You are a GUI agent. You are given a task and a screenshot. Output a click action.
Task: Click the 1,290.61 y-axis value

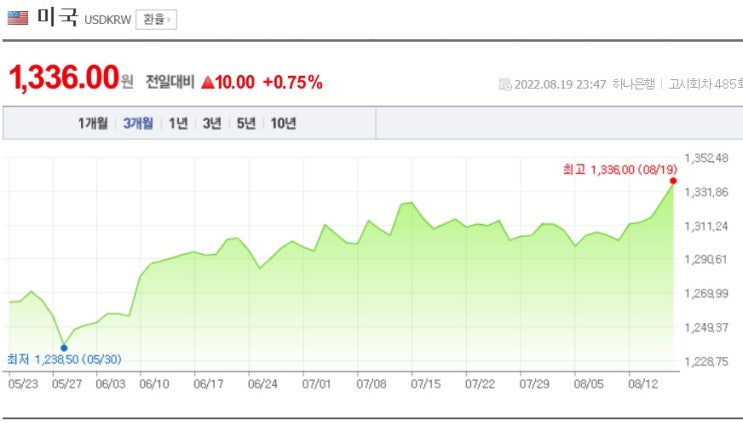[706, 260]
